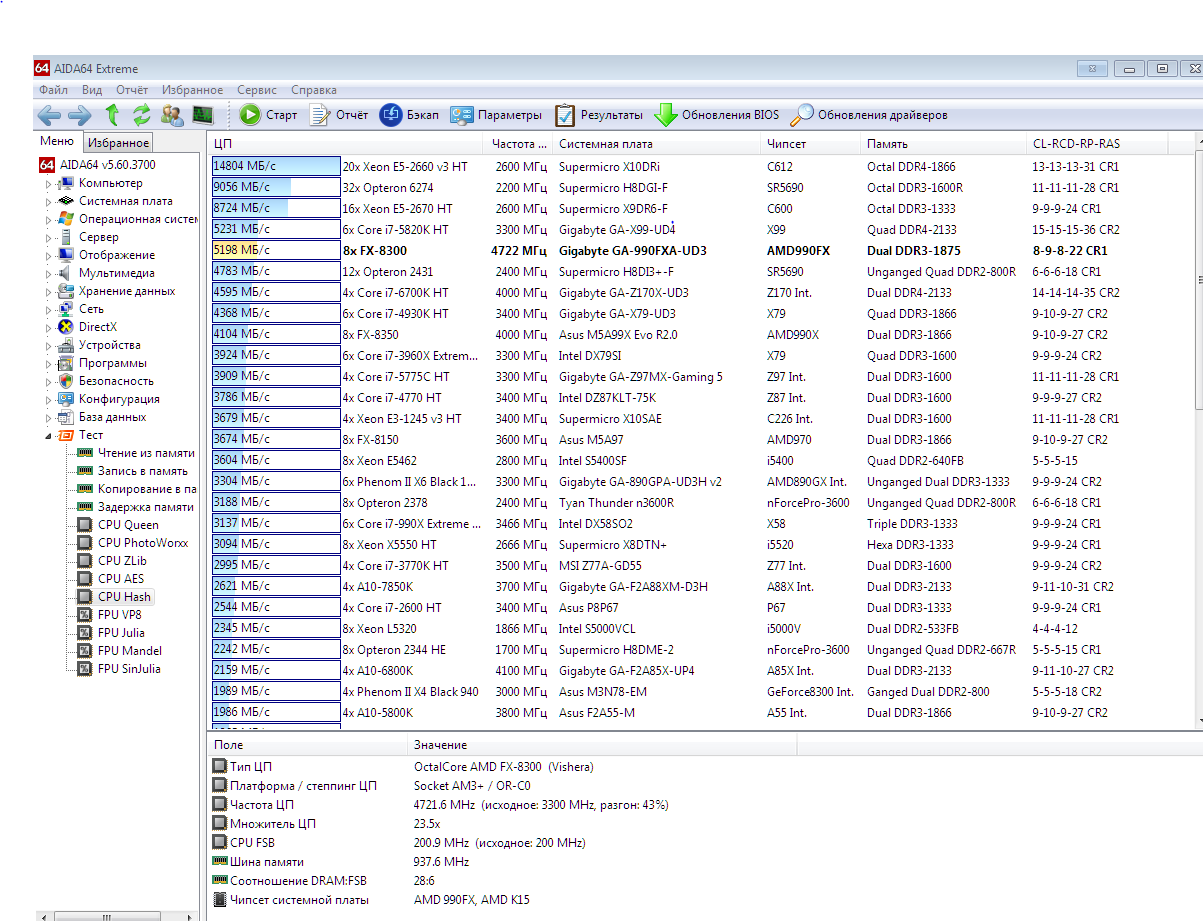Open the Запись в память test
The height and width of the screenshot is (921, 1203).
(x=142, y=471)
